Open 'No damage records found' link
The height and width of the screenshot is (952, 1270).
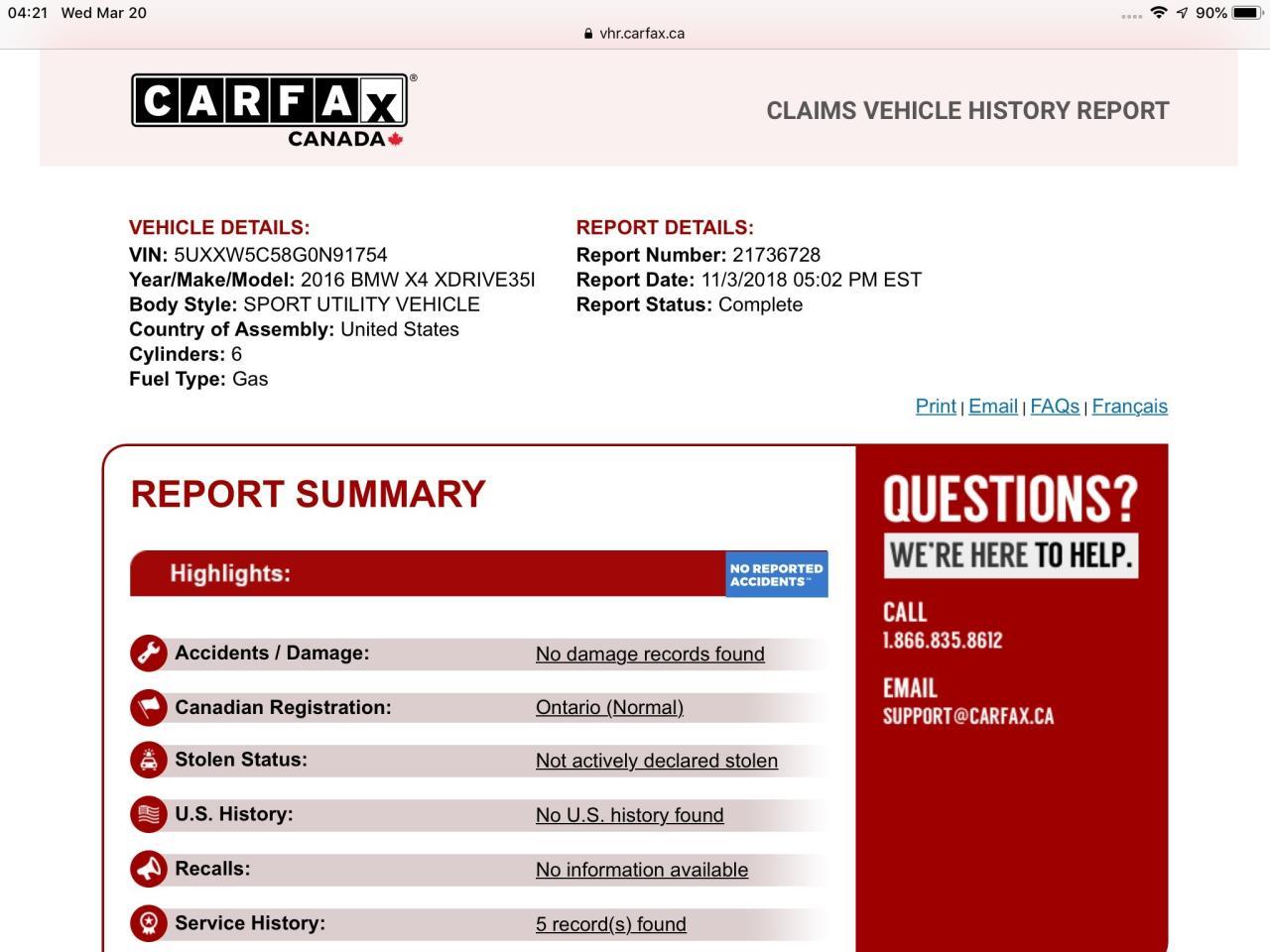click(x=650, y=654)
